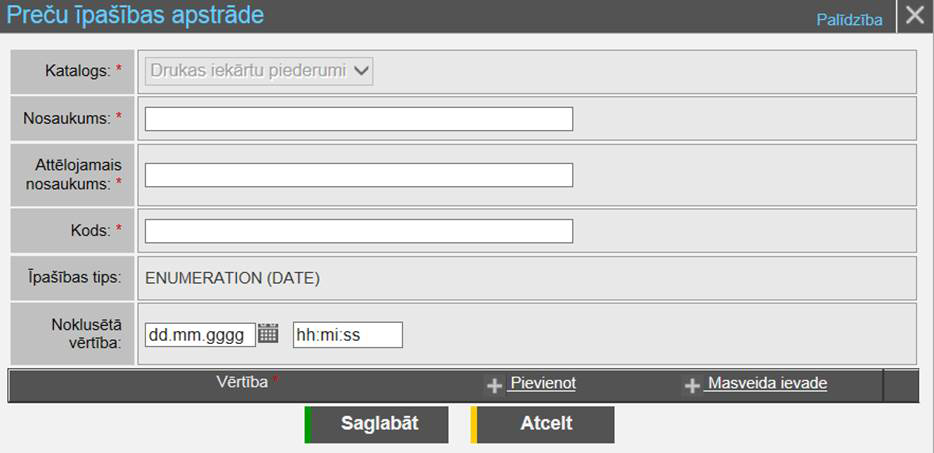Select the Kods input field

point(358,231)
